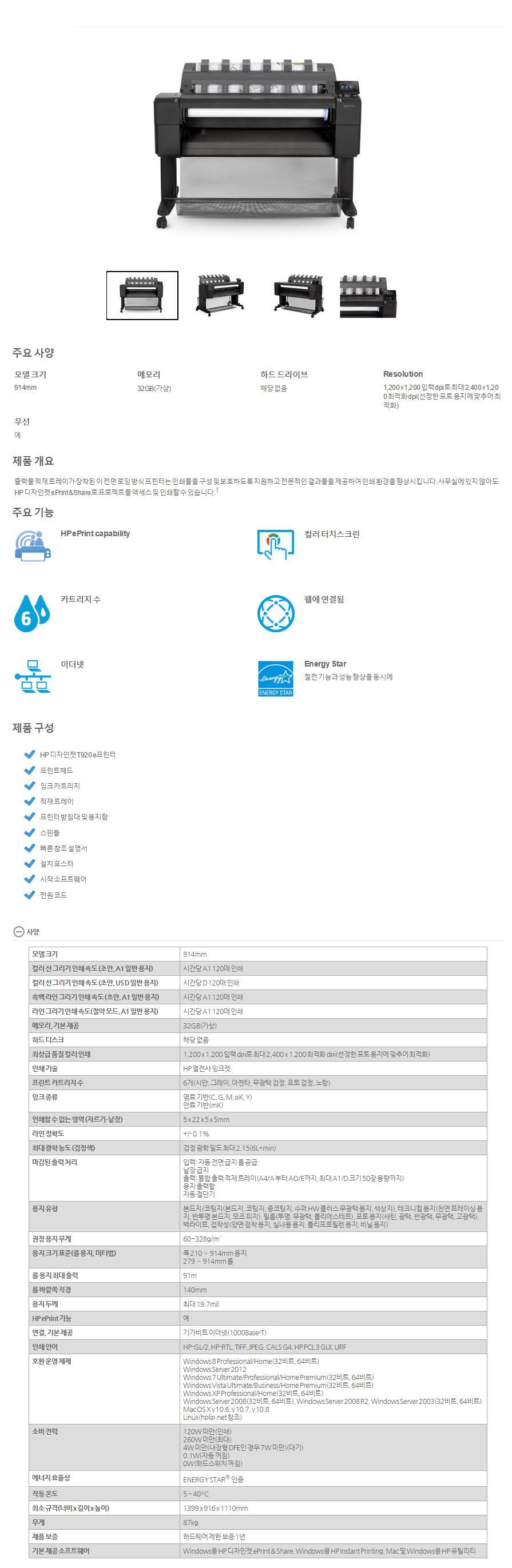Click the 32GB(가상) memory value under 메모리
The width and height of the screenshot is (512, 1568).
[x=154, y=388]
